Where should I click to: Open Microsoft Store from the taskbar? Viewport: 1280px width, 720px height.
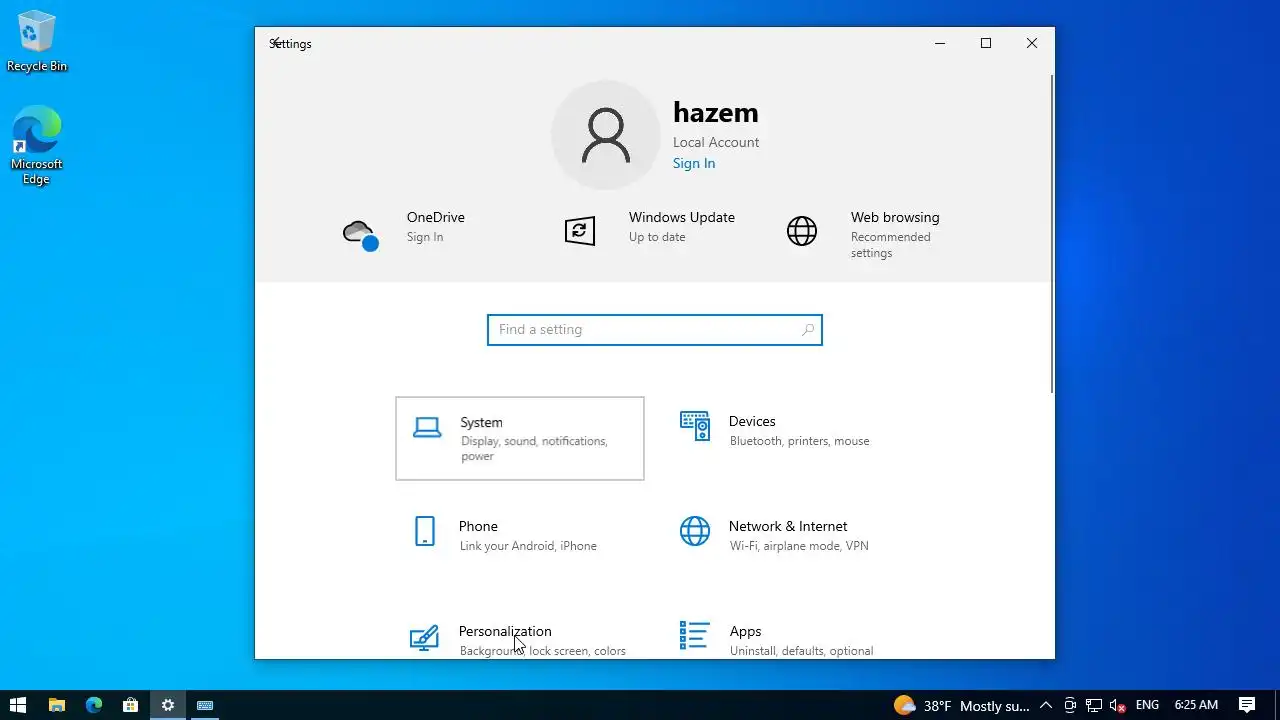pos(131,705)
